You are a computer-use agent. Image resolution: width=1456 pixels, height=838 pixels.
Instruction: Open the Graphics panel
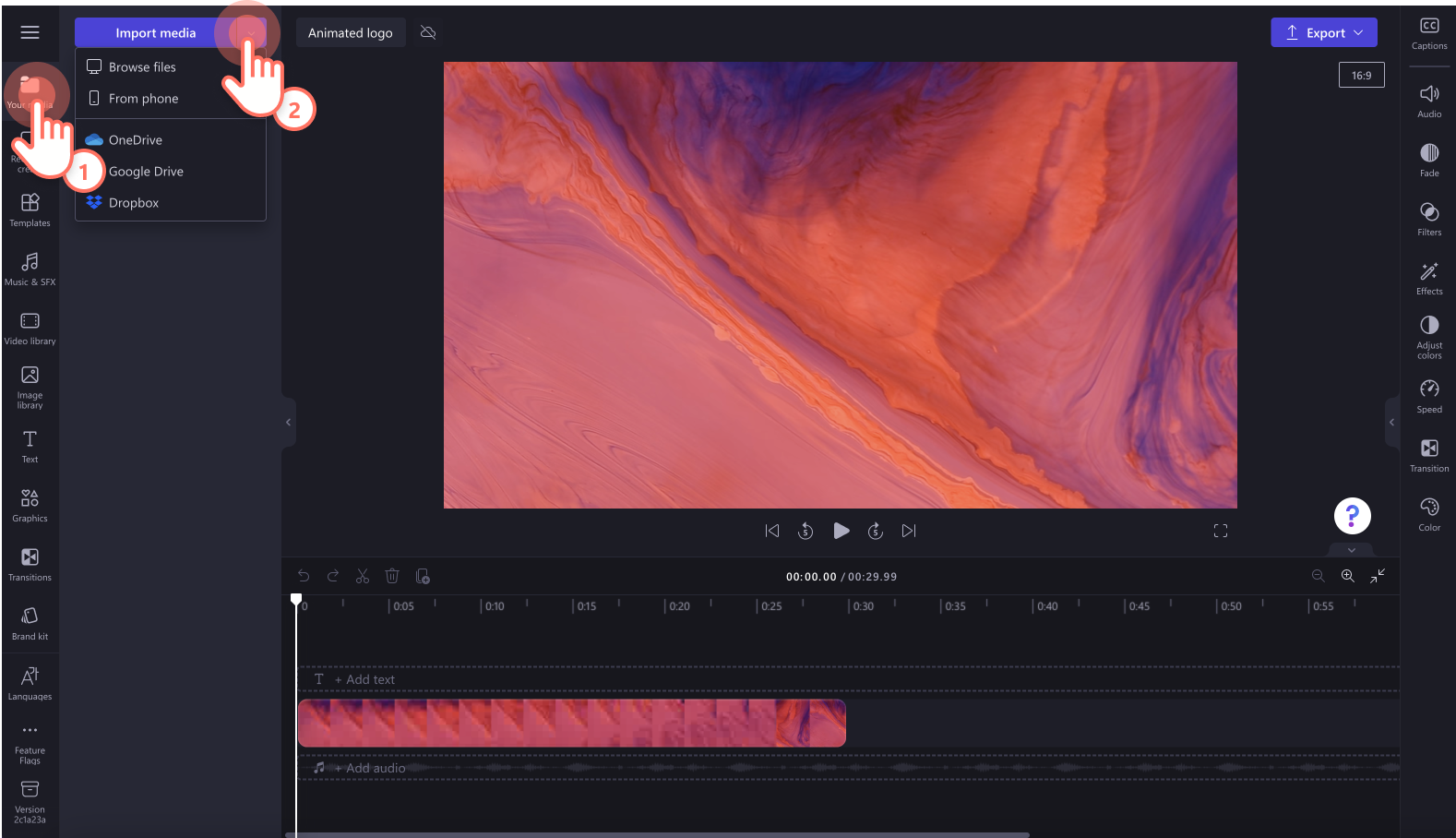coord(30,505)
